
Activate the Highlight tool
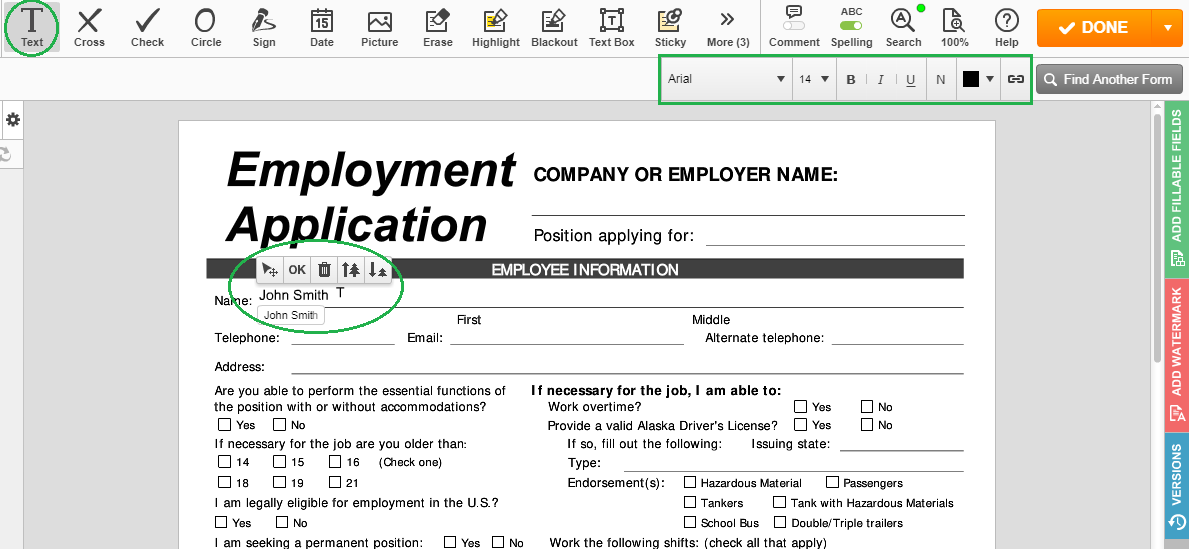coord(496,27)
